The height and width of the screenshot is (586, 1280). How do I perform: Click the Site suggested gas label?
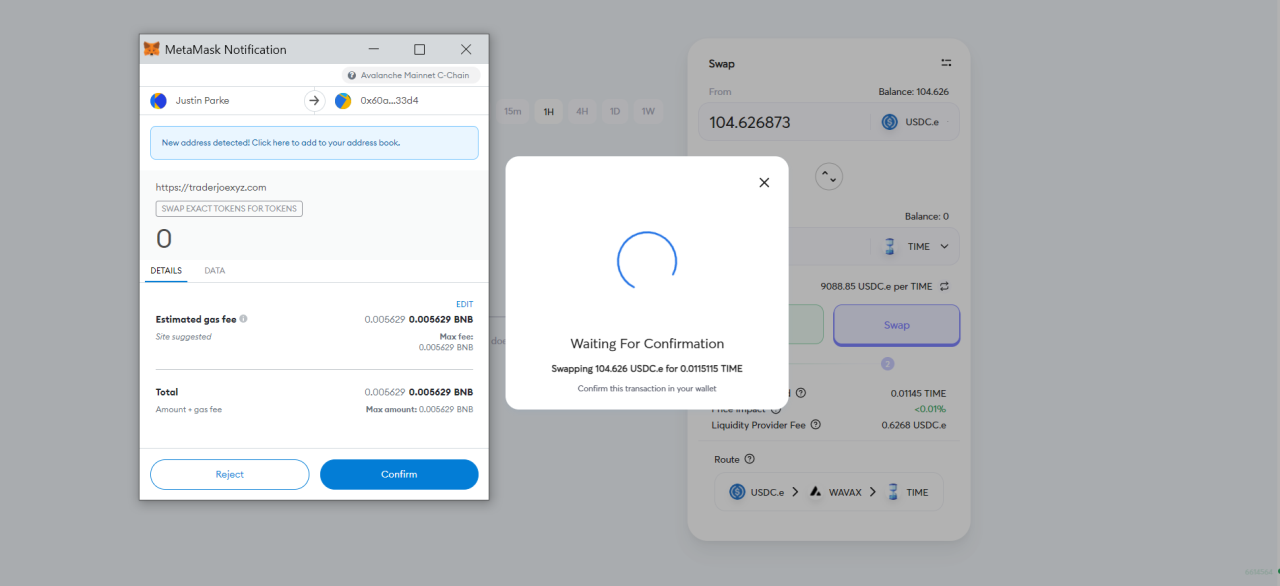point(183,337)
